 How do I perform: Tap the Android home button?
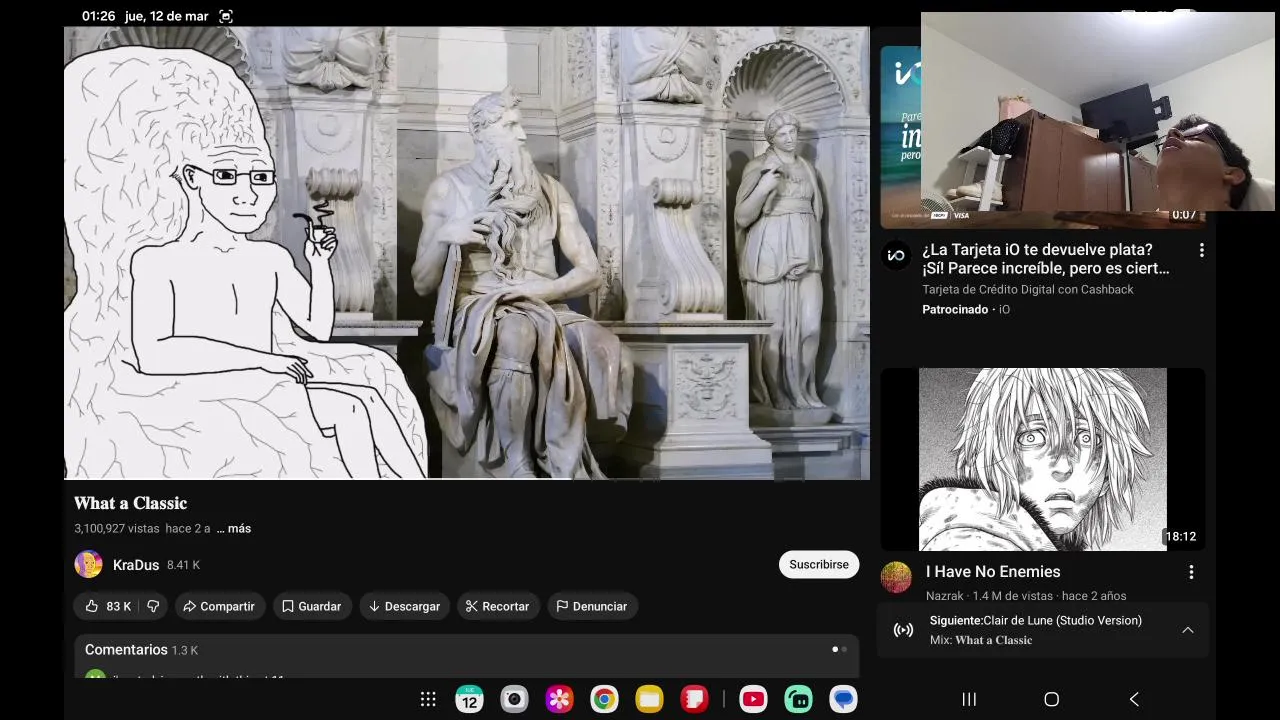1051,699
